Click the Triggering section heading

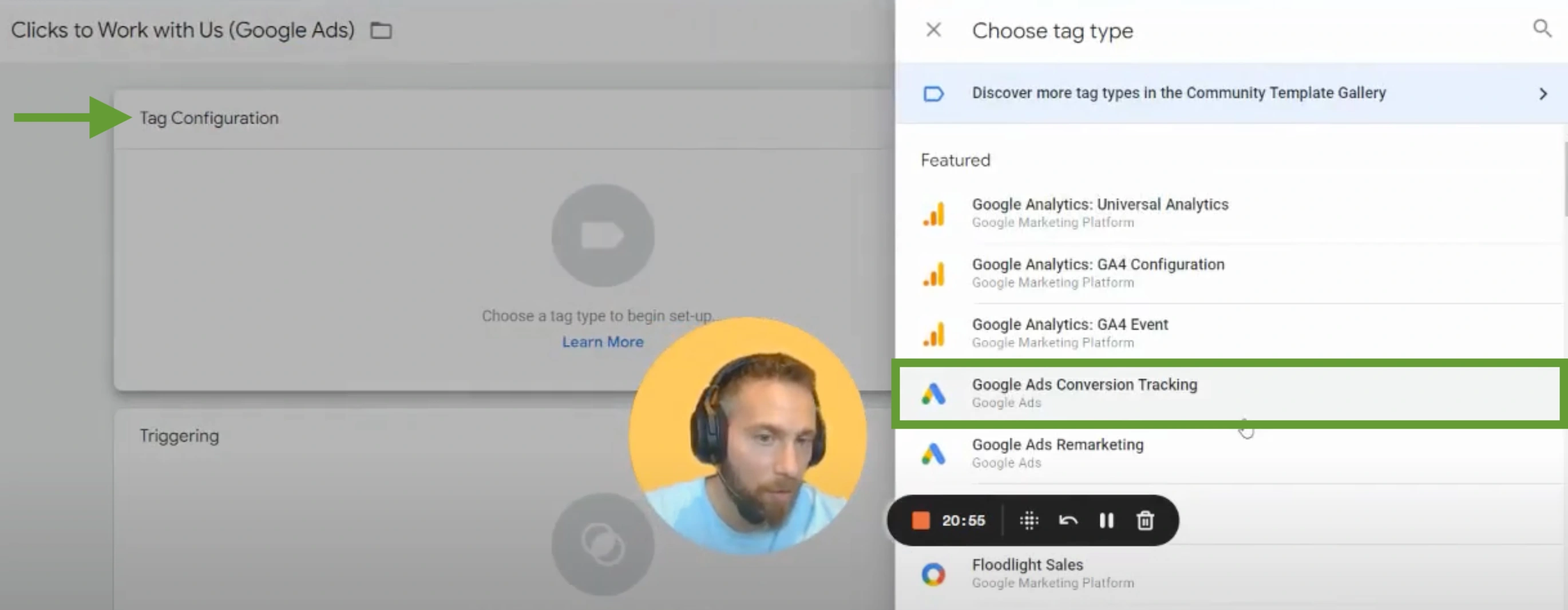(179, 436)
